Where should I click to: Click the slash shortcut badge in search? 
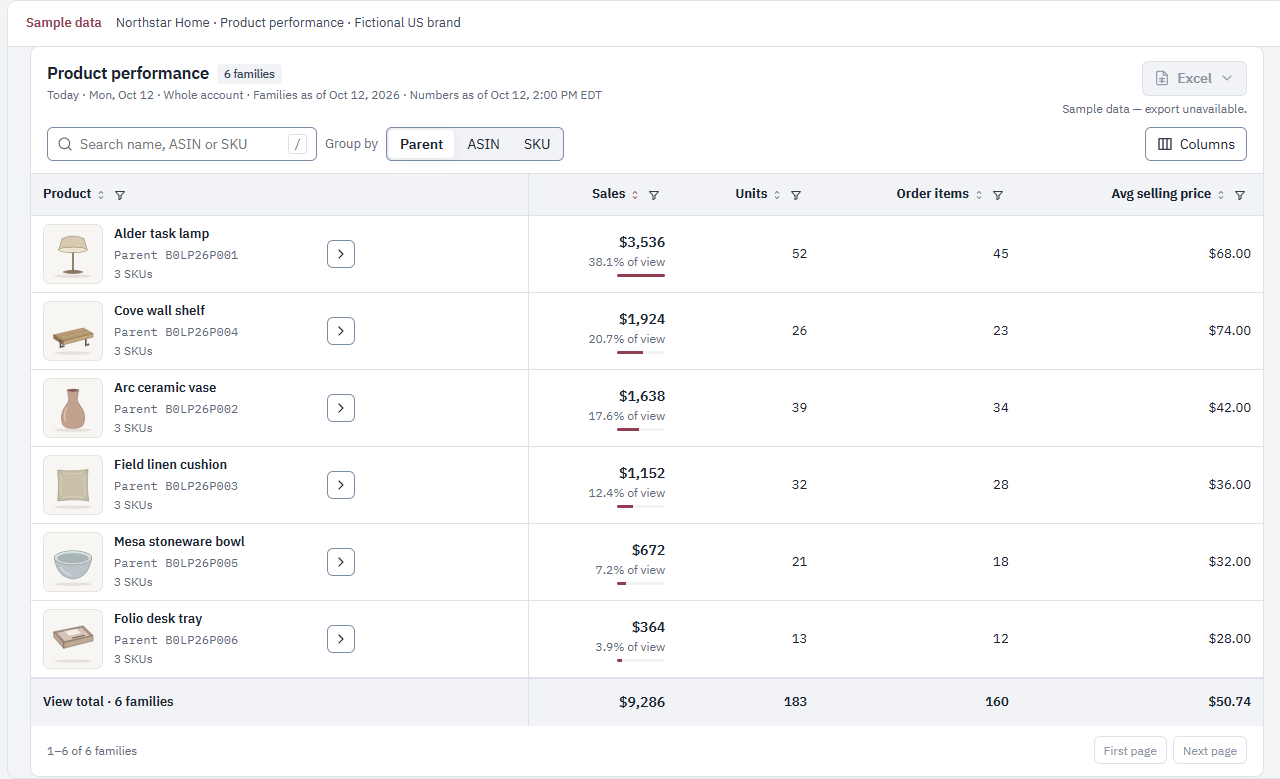(297, 144)
